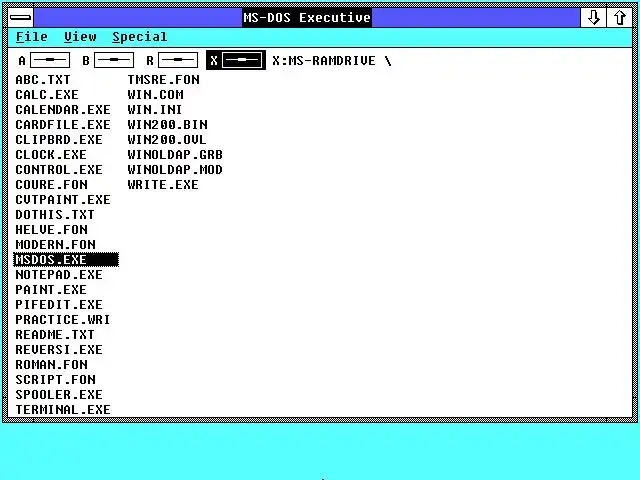Select CVTPAINT.EXE file

(x=63, y=200)
